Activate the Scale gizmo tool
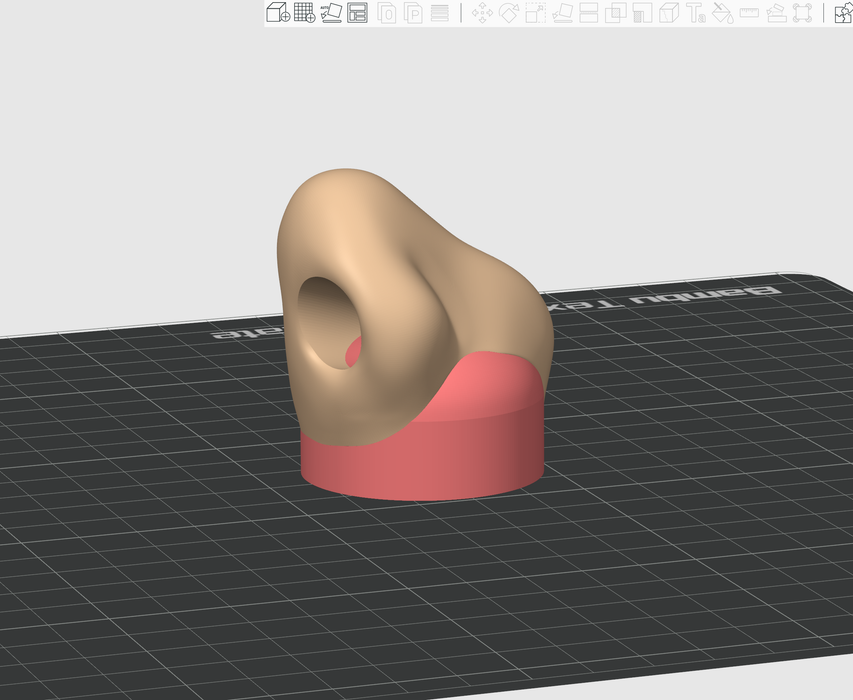 535,13
